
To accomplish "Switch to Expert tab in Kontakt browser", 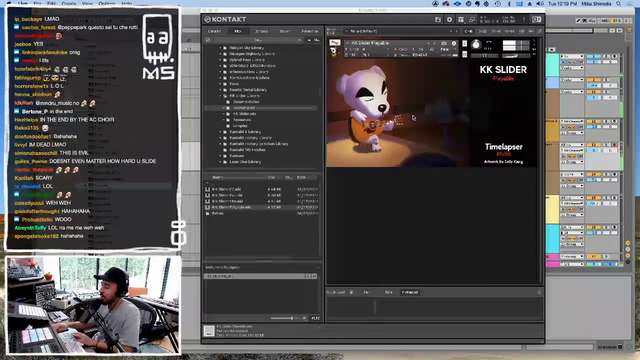I will 284,31.
